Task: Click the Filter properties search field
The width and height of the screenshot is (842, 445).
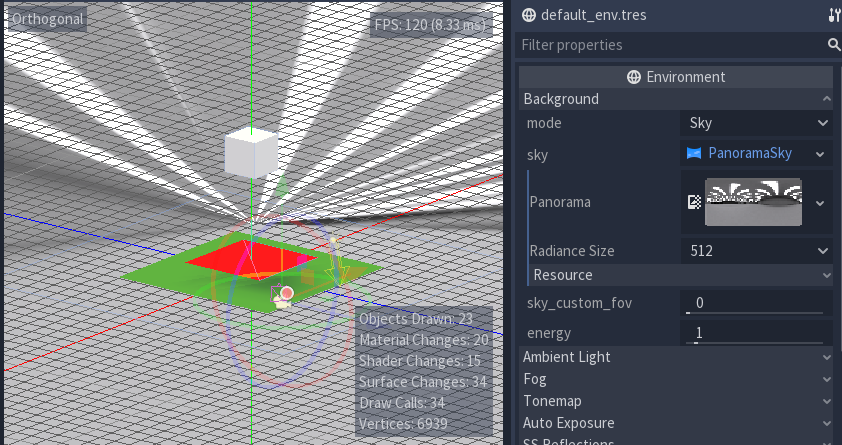Action: (679, 45)
